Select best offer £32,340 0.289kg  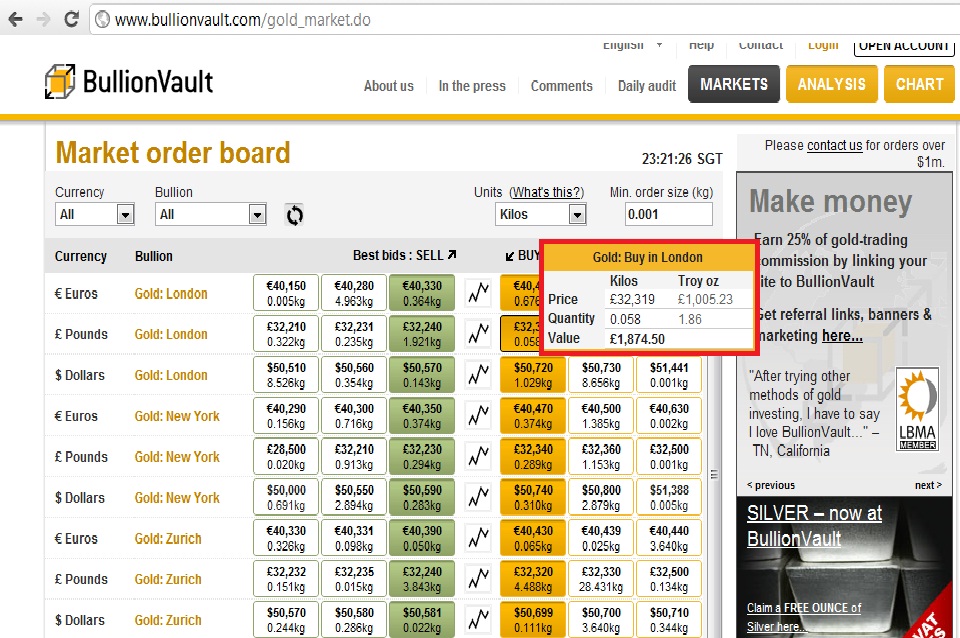tap(533, 457)
